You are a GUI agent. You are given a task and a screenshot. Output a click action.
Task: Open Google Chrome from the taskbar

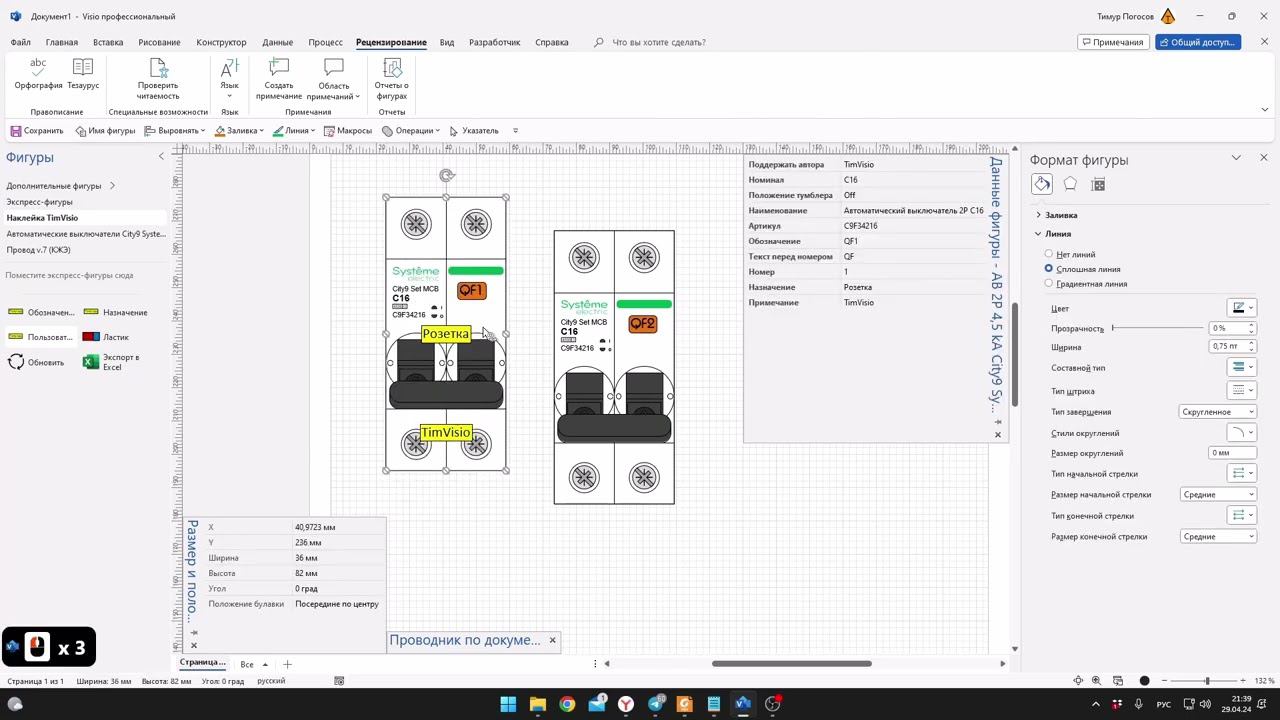pos(567,704)
